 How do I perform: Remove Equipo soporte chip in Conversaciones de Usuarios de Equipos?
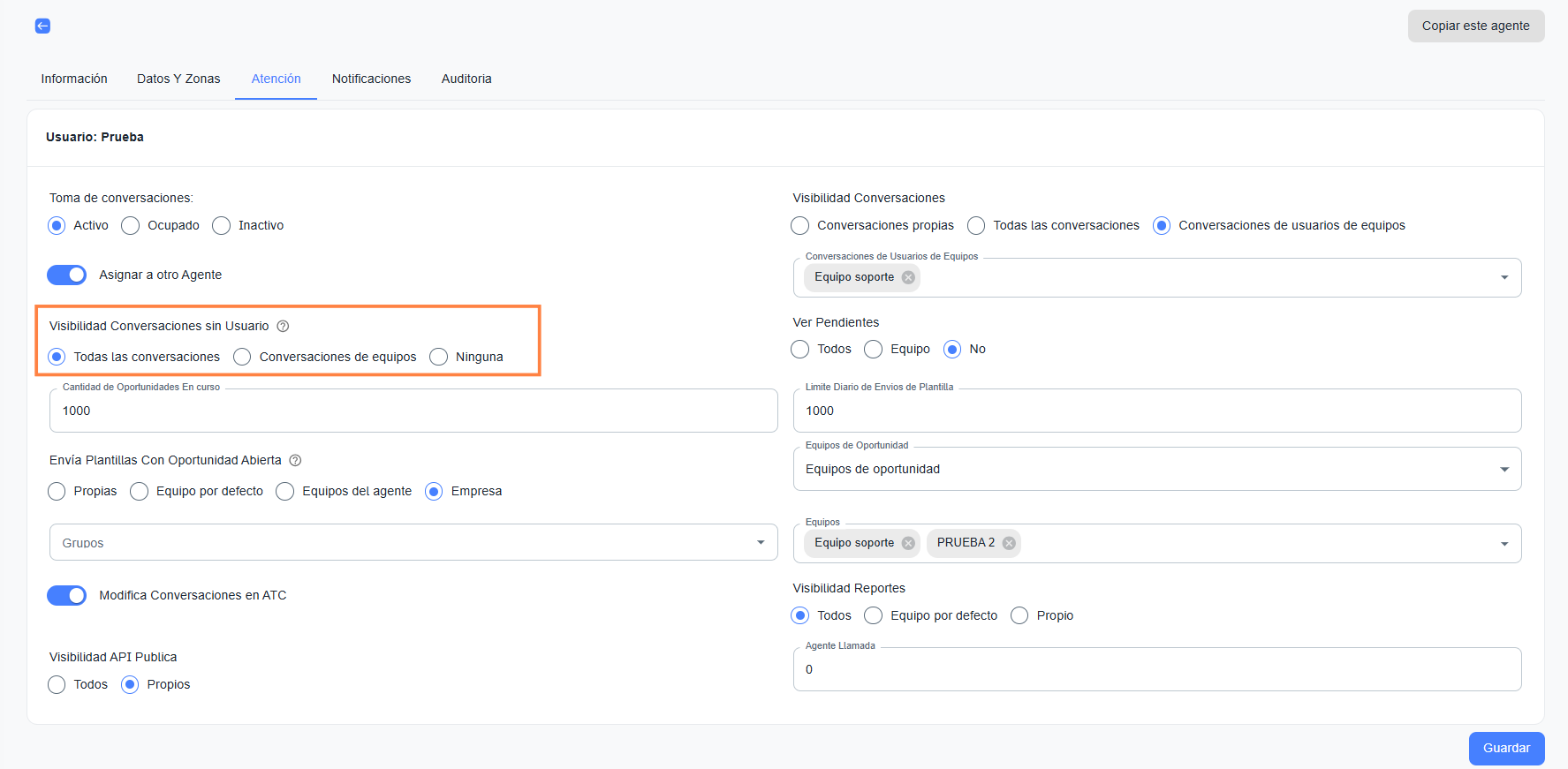(x=908, y=277)
